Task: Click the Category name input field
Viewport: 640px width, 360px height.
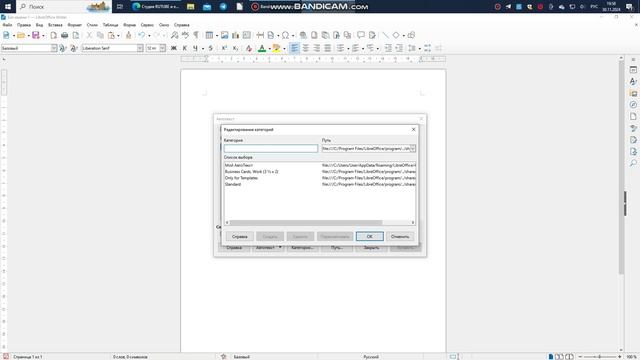Action: click(x=271, y=149)
